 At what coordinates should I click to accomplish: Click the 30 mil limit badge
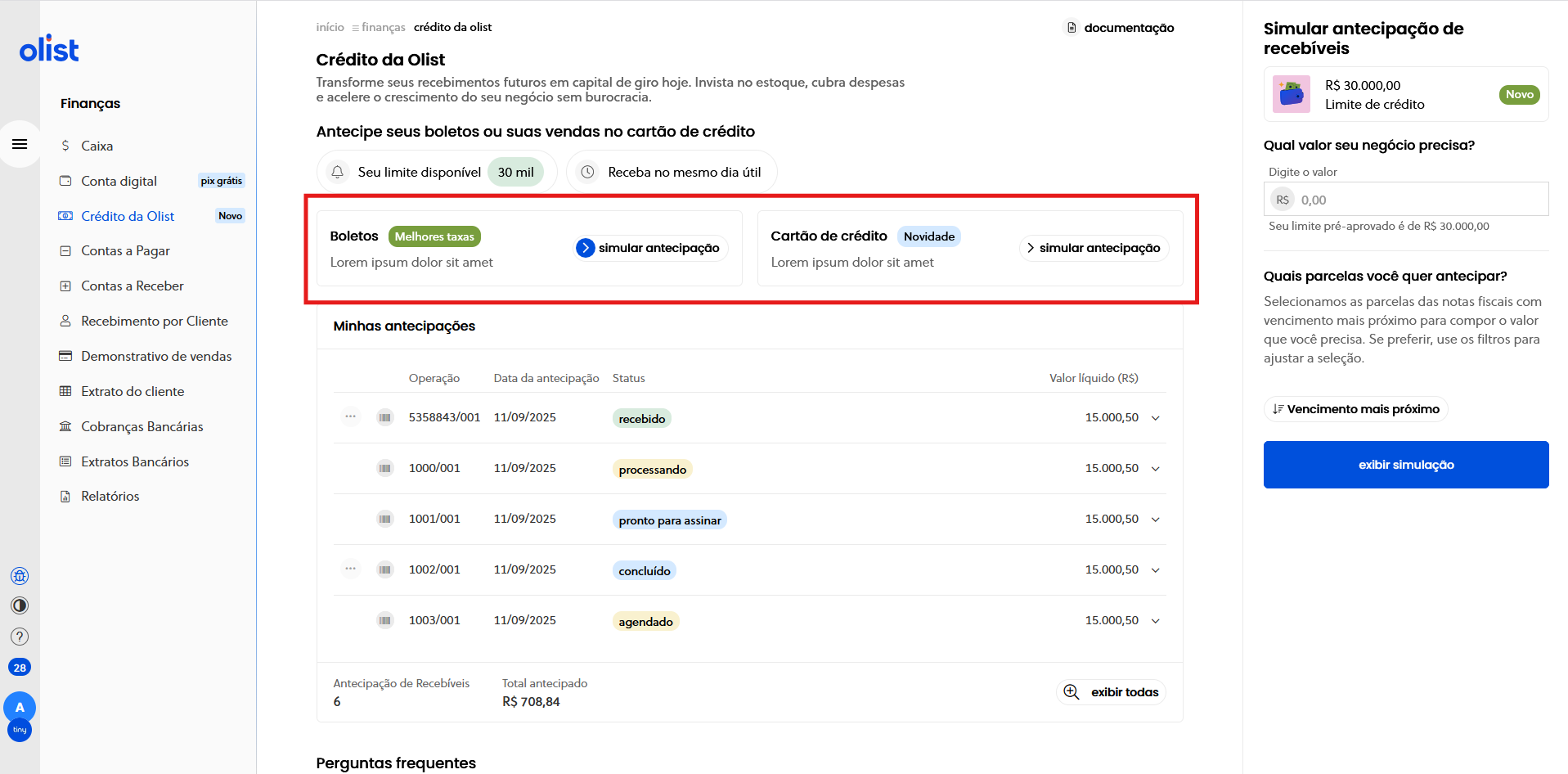point(515,172)
